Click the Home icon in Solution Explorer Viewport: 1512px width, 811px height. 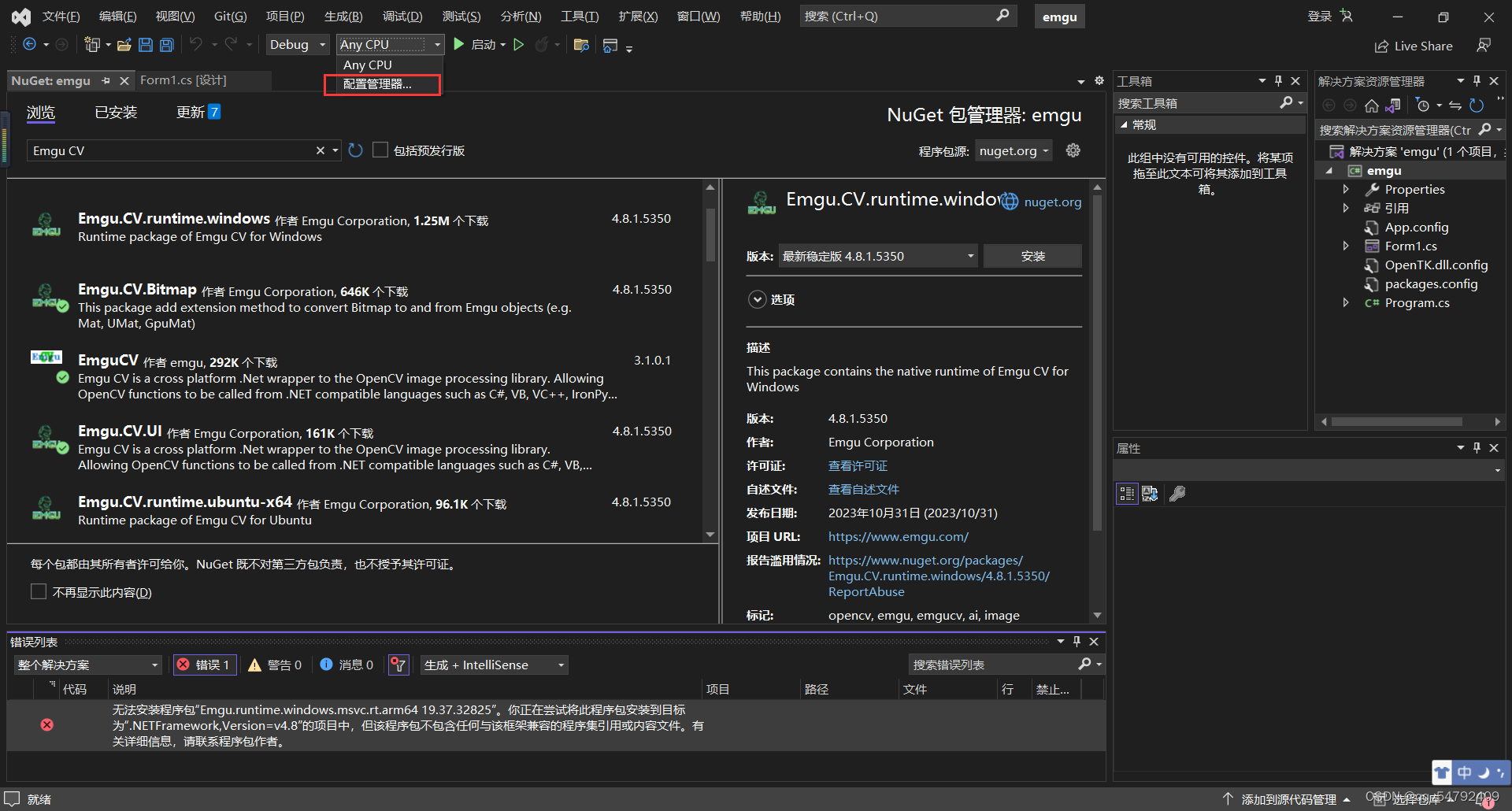[x=1372, y=105]
